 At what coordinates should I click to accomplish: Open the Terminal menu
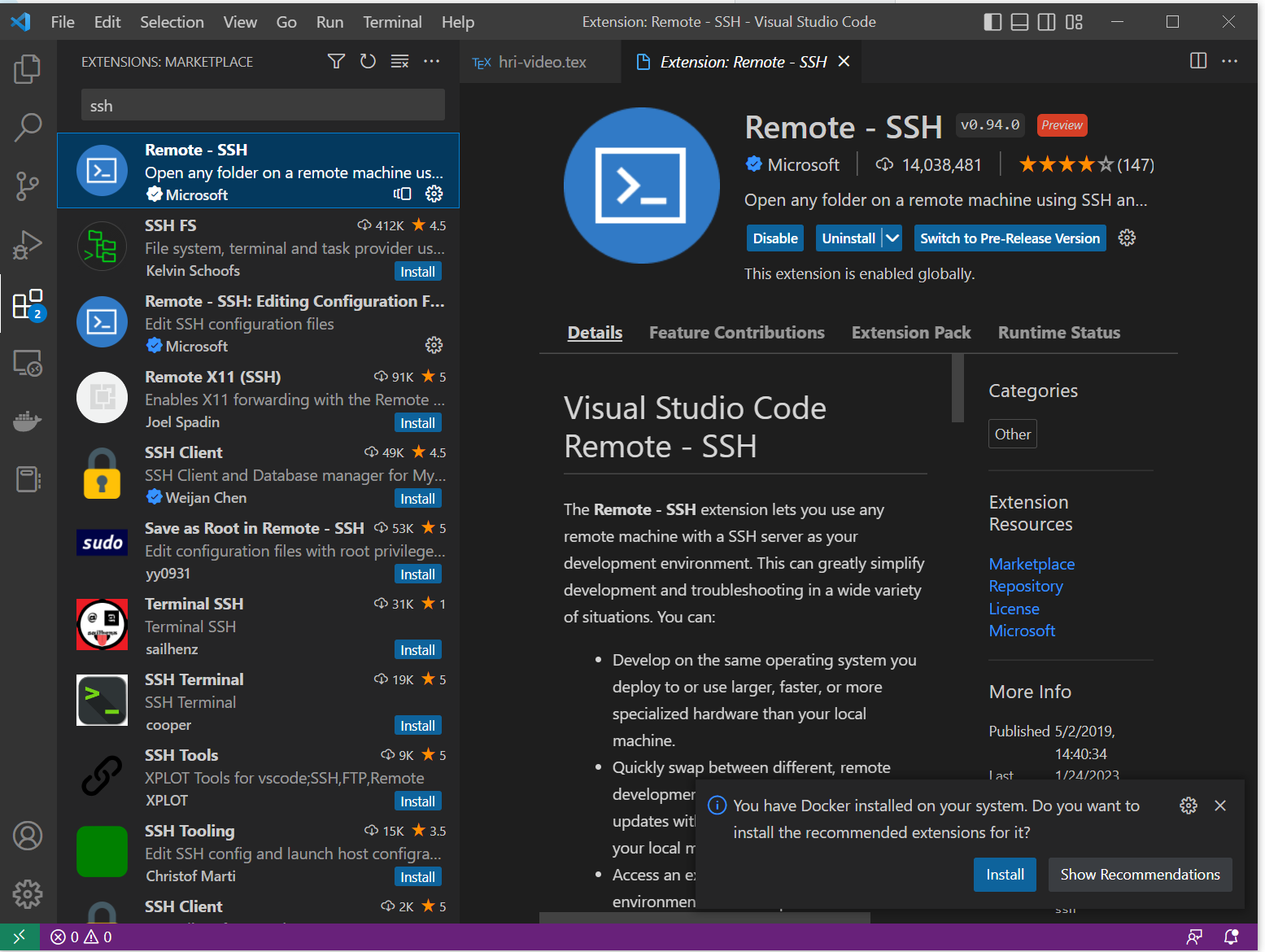click(x=392, y=22)
